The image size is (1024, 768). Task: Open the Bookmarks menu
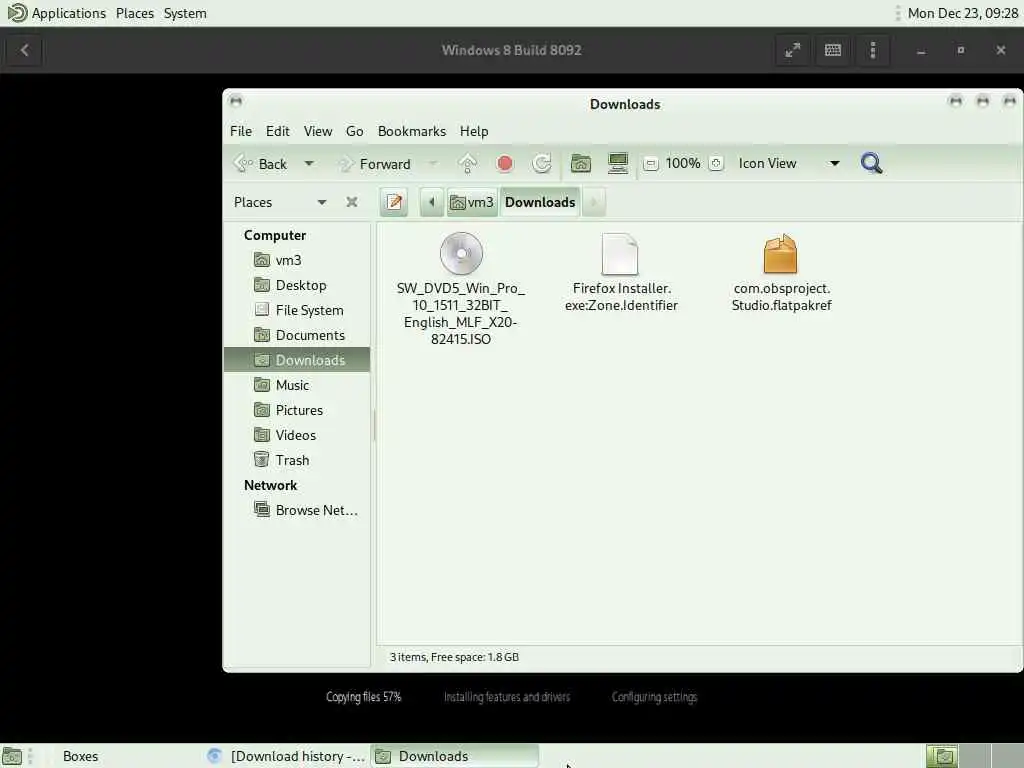[411, 131]
